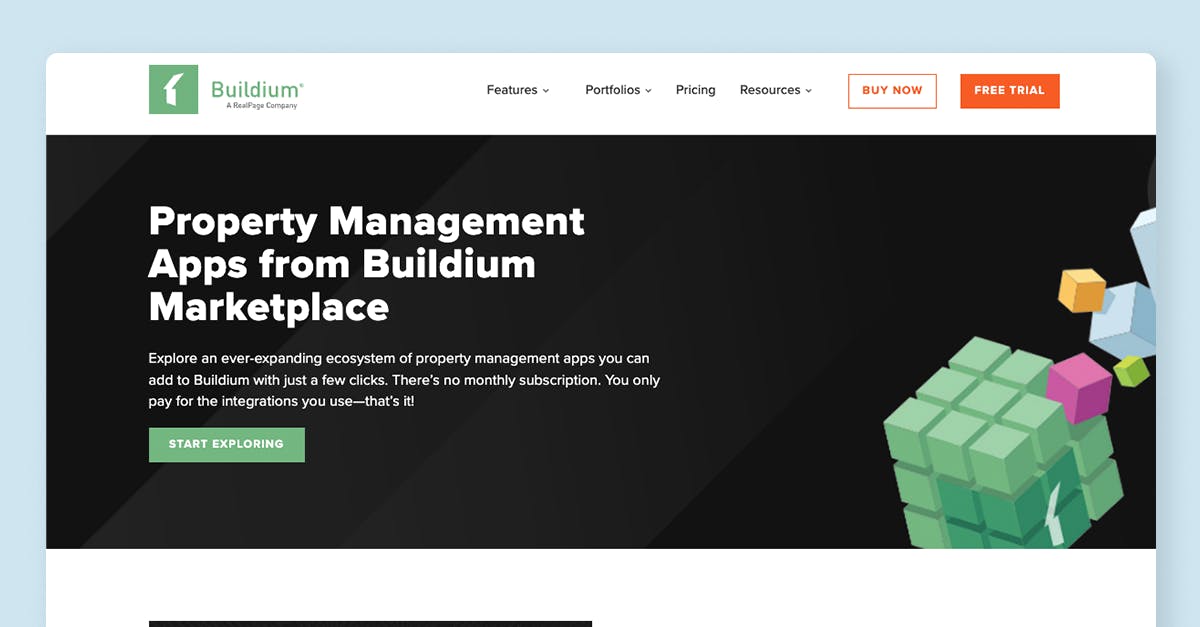This screenshot has height=627, width=1200.
Task: Click the 'A RealPage Company' tagline
Action: [x=263, y=103]
